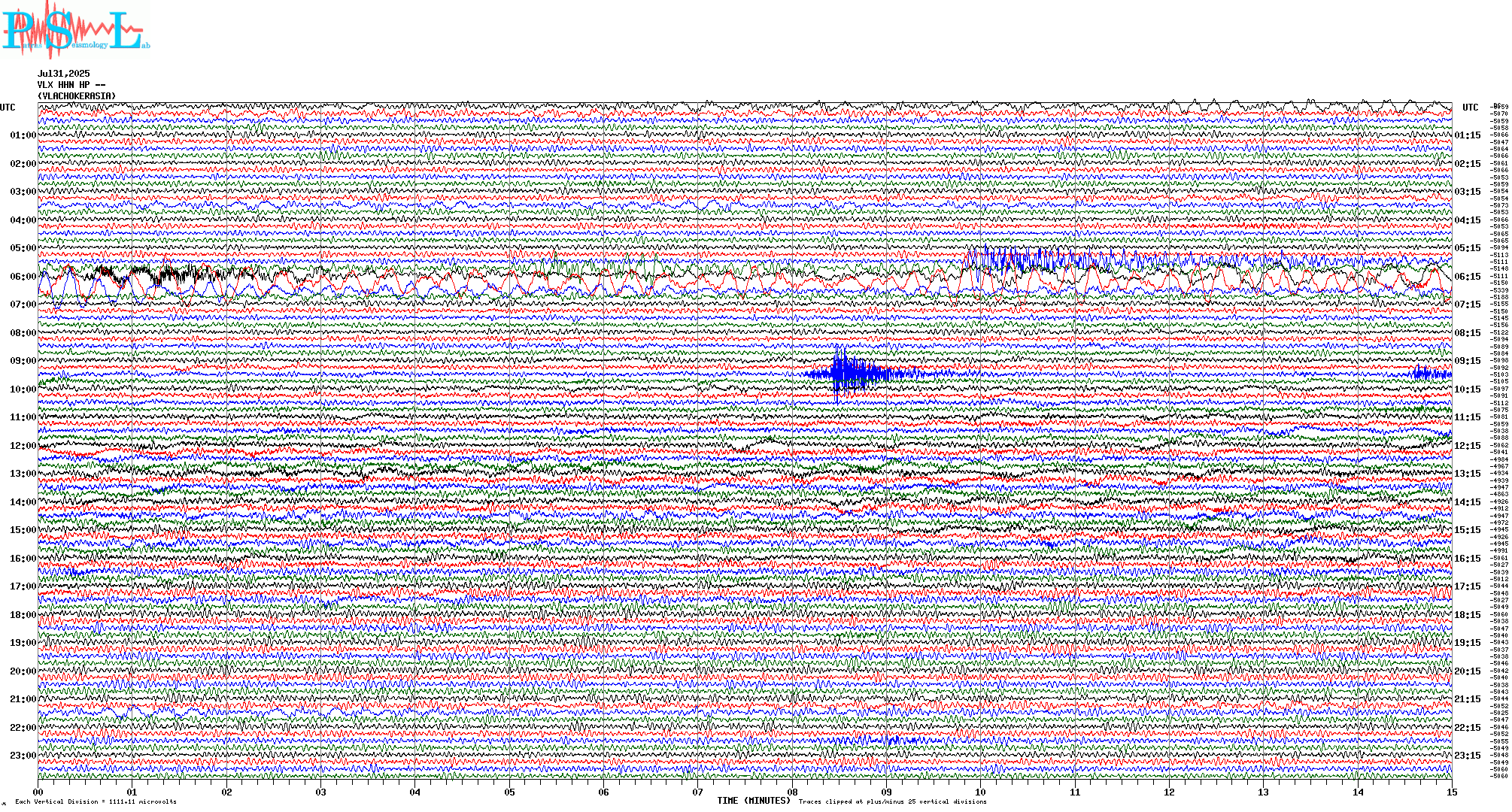The width and height of the screenshot is (1512, 812).
Task: Click minute tick 02 on the bottom axis
Action: 226,792
